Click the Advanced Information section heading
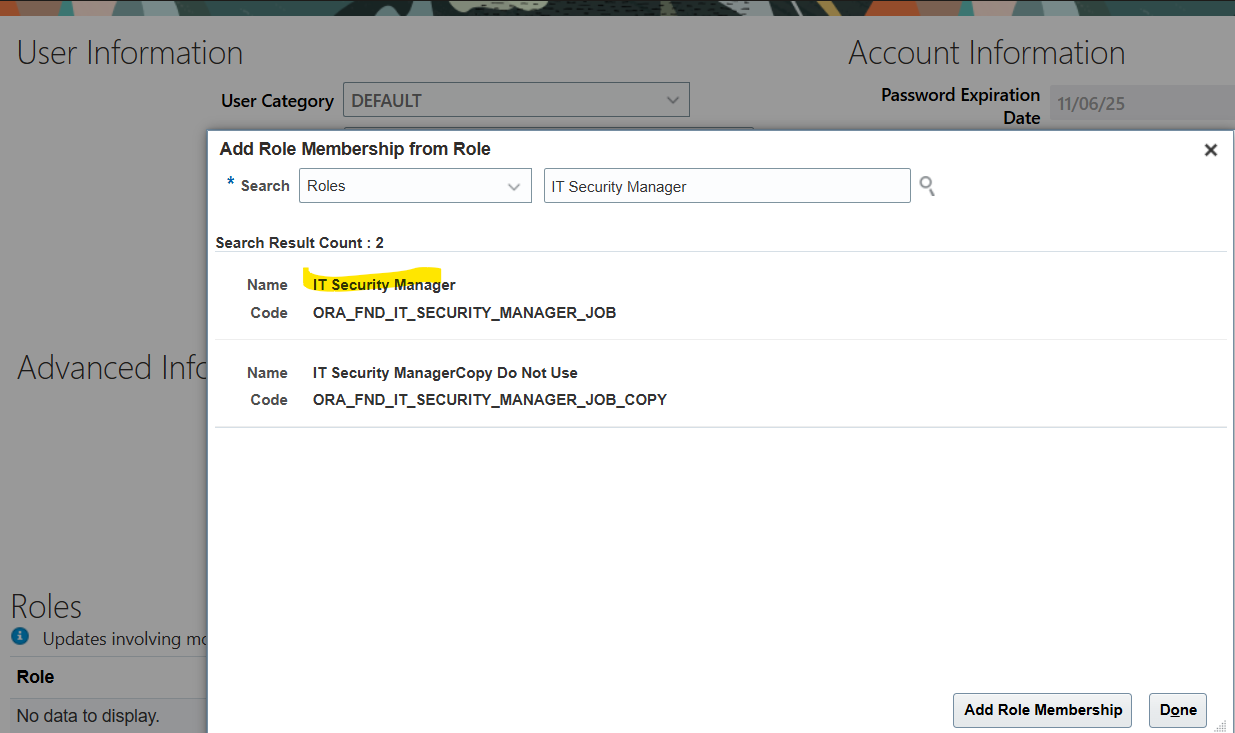This screenshot has height=733, width=1235. pos(112,367)
